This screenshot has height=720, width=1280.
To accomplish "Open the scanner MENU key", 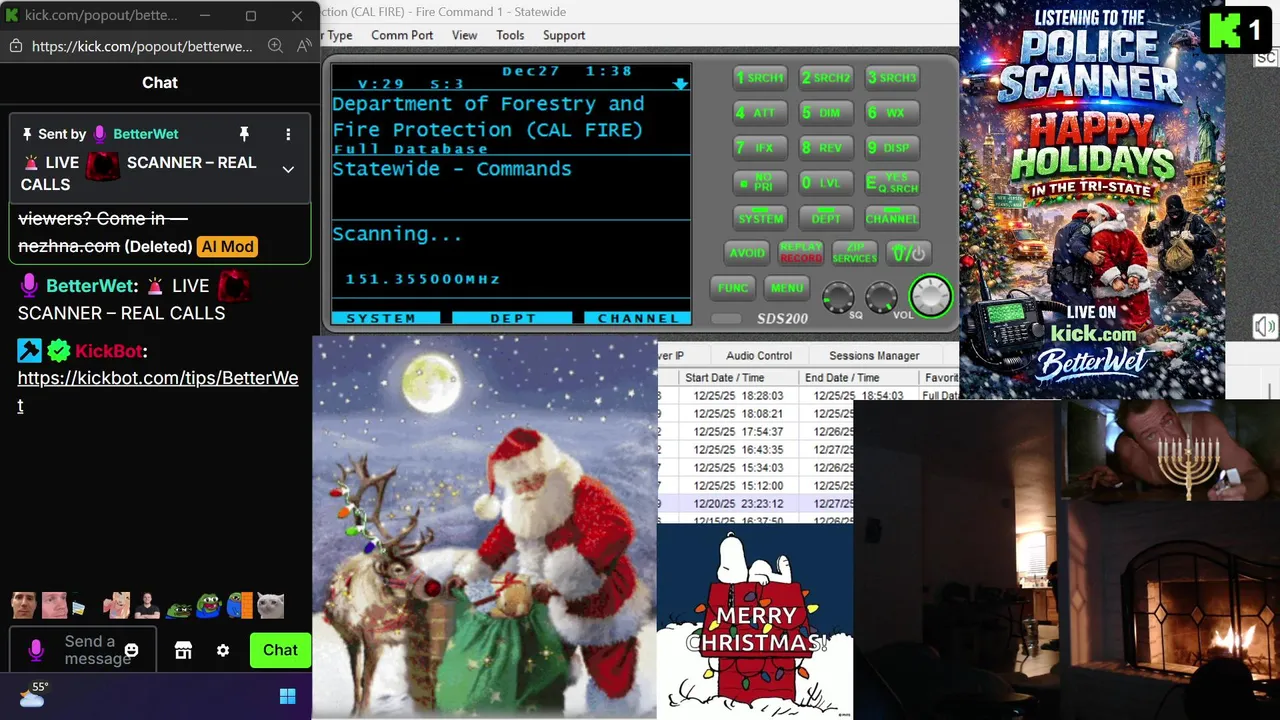I will [x=786, y=288].
